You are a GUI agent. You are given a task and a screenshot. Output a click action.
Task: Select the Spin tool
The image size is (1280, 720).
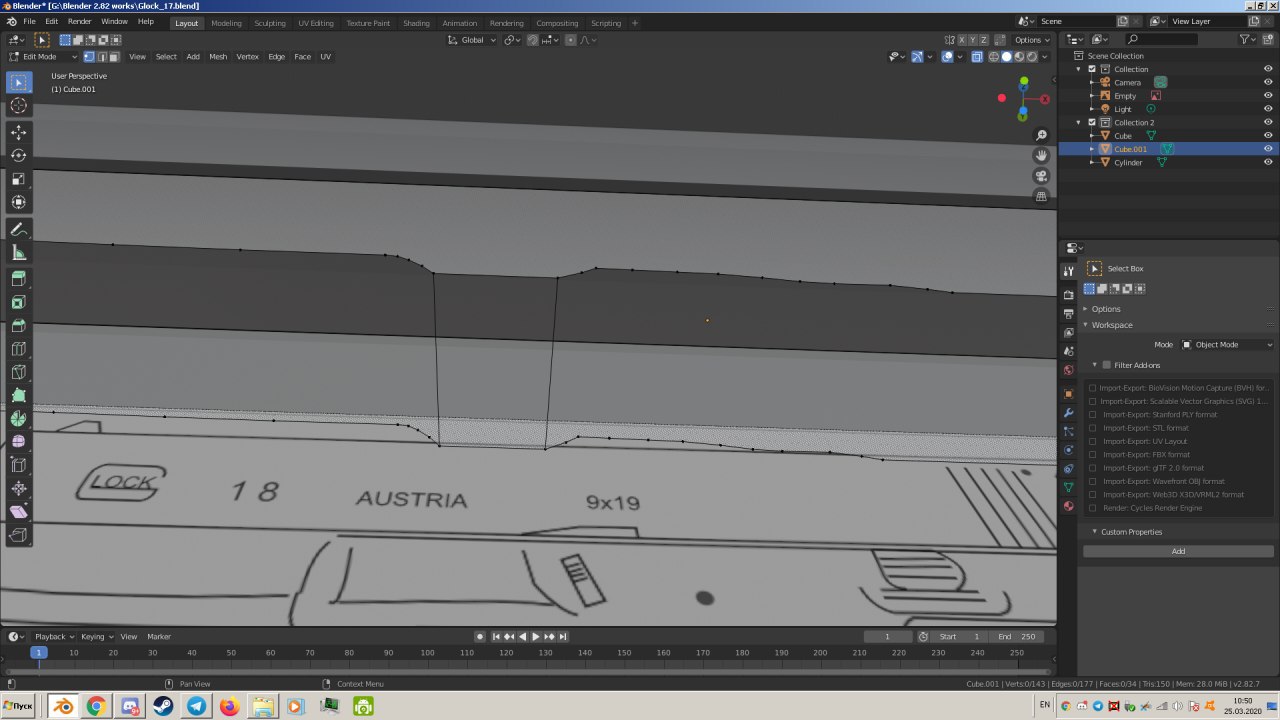point(18,419)
